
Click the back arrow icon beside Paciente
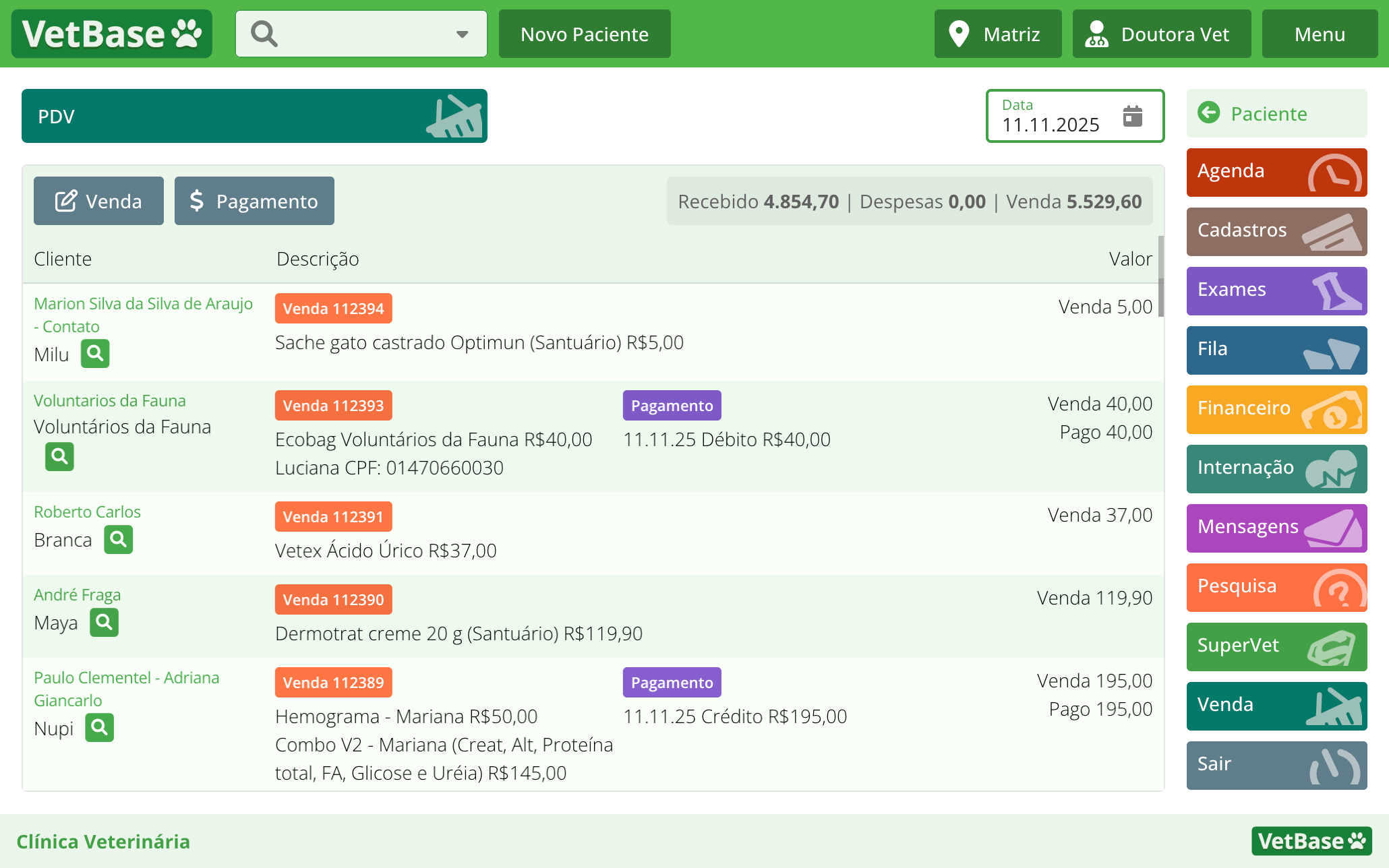tap(1209, 113)
